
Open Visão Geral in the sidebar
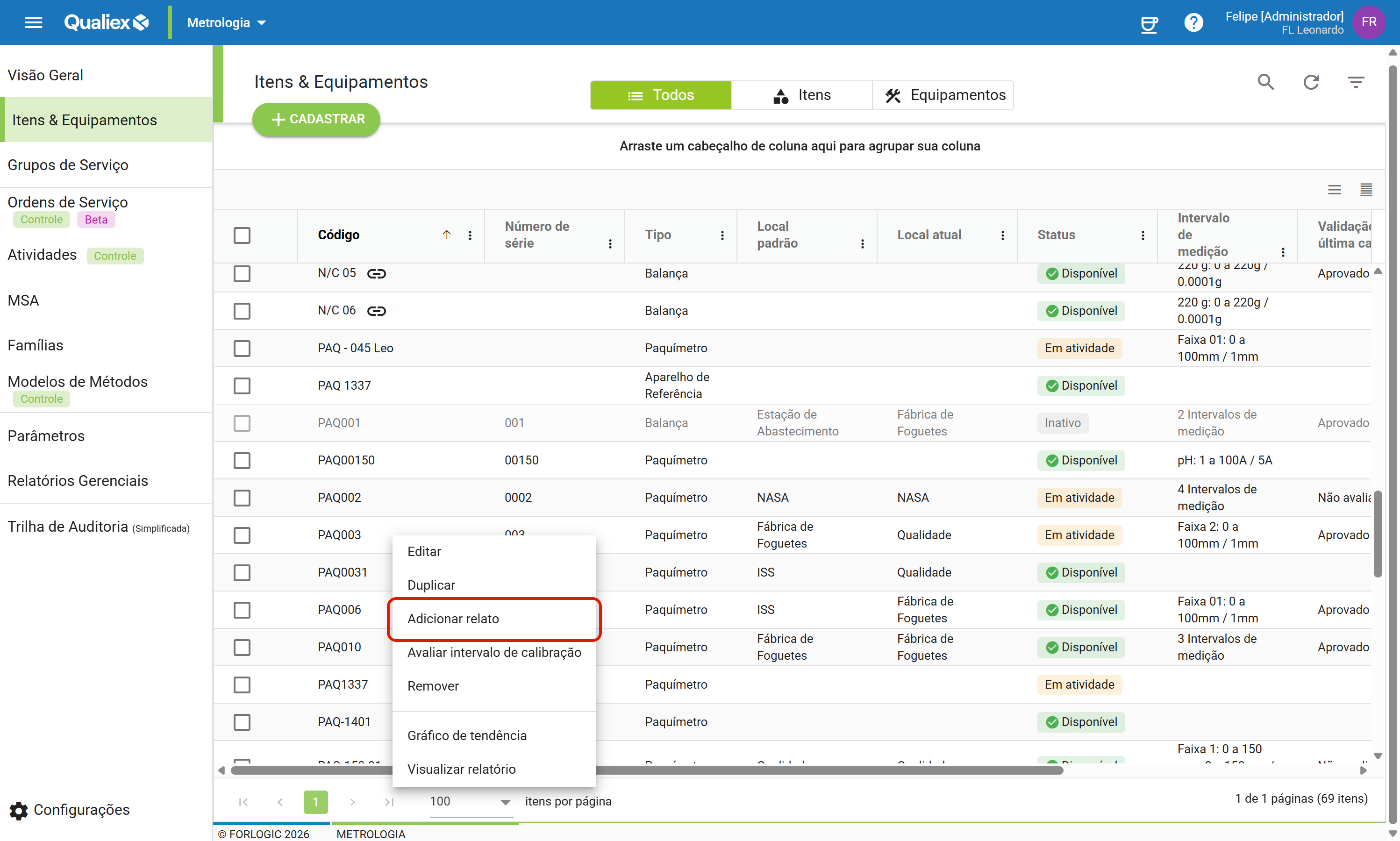click(106, 75)
